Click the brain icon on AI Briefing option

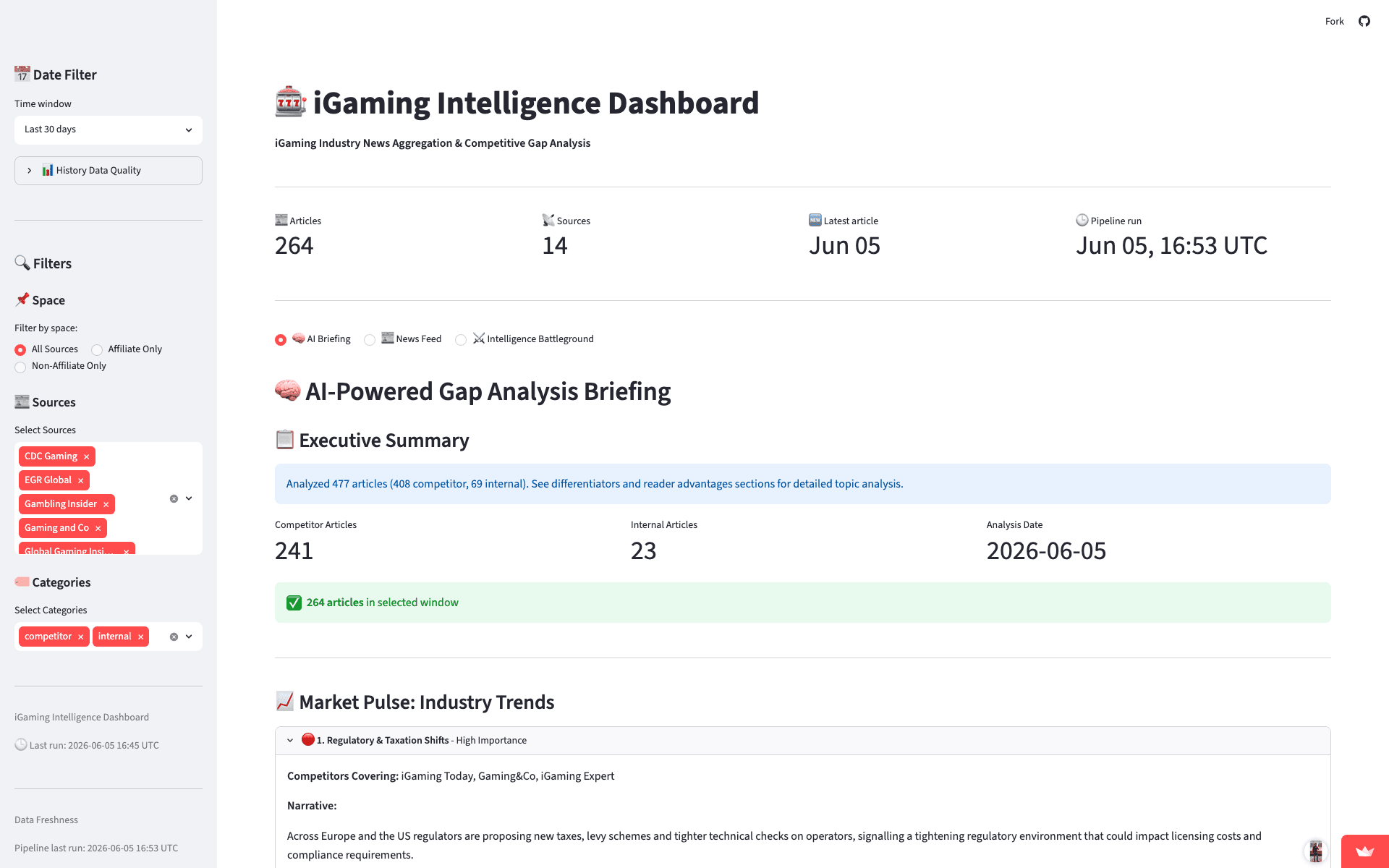pos(298,338)
